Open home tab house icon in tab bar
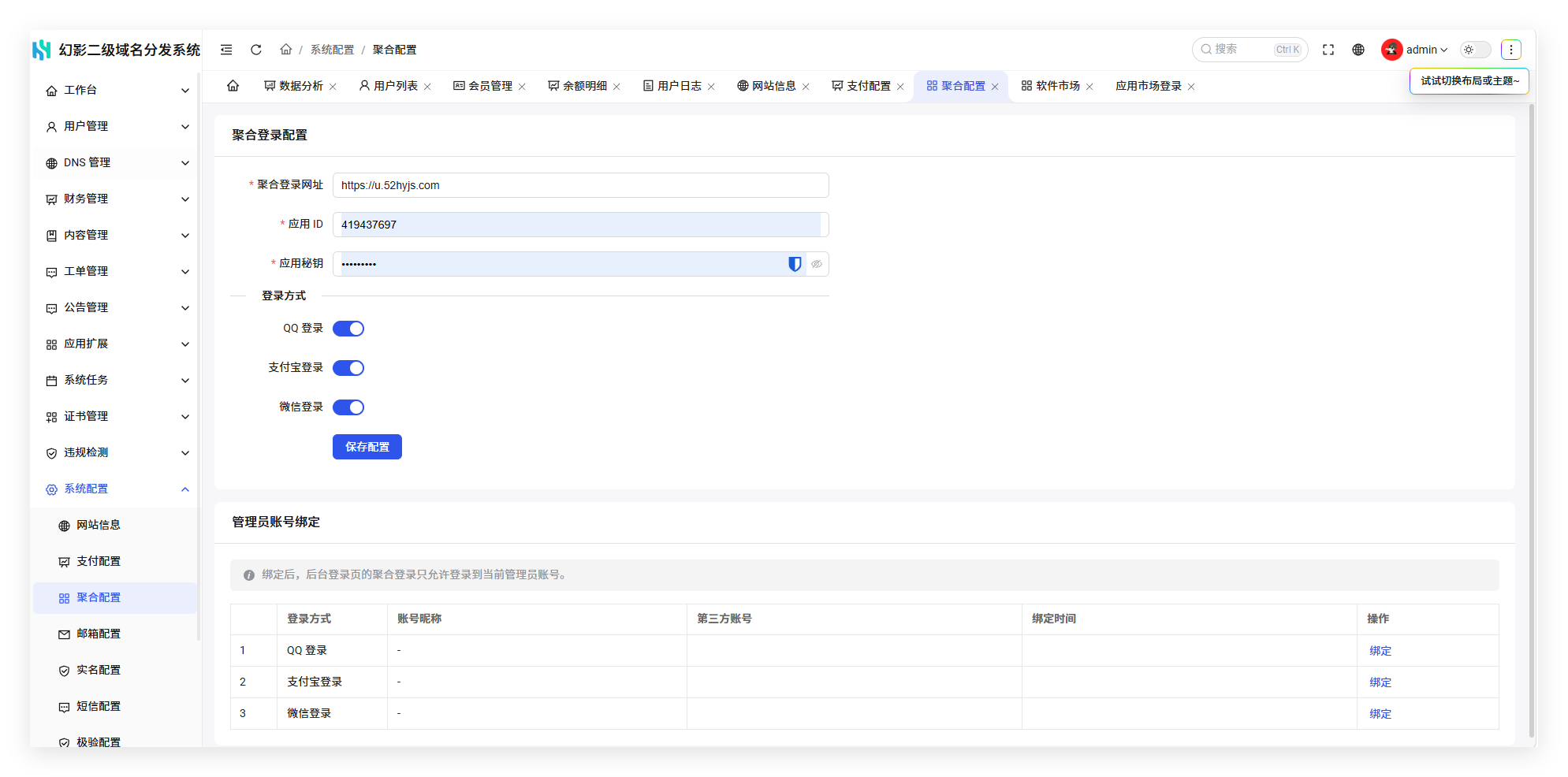Viewport: 1568px width, 777px height. [233, 86]
